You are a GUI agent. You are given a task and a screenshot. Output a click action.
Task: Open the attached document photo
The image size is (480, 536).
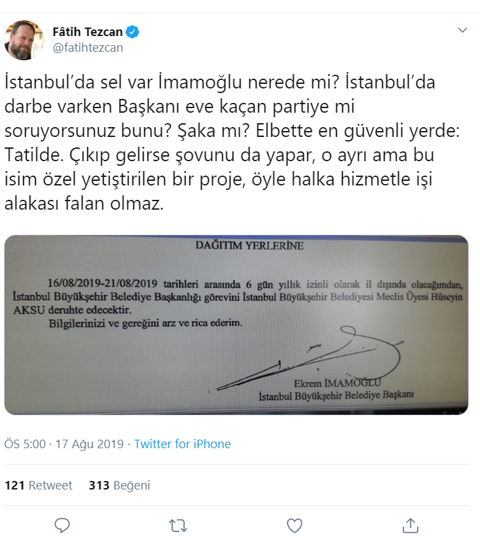[x=236, y=325]
